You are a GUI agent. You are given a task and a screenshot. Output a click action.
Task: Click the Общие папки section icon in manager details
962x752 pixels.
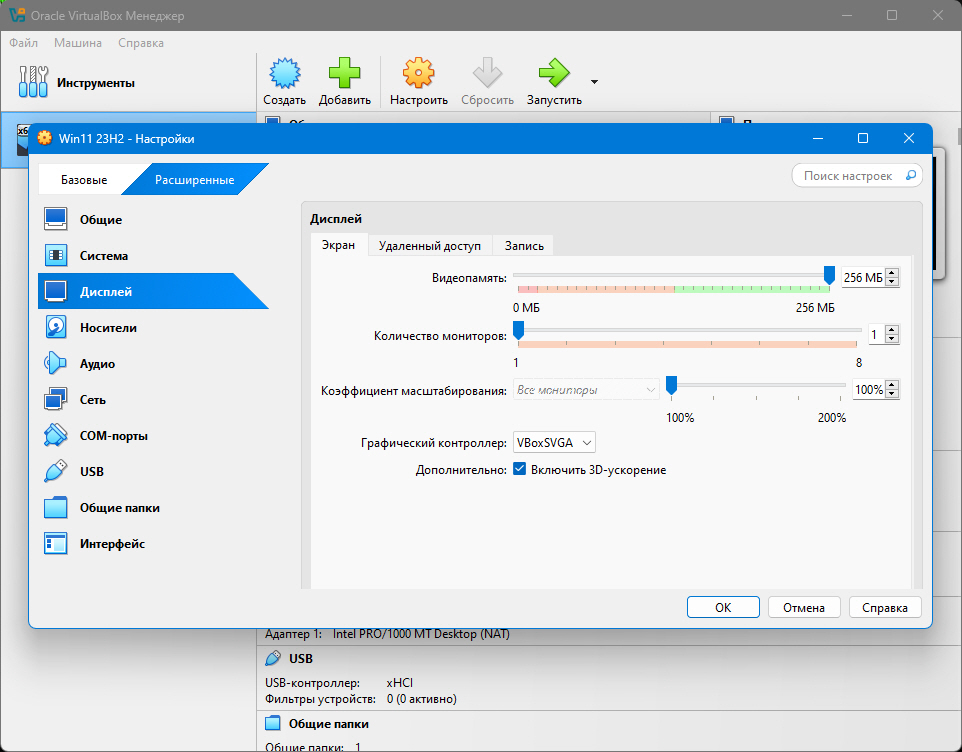(272, 723)
